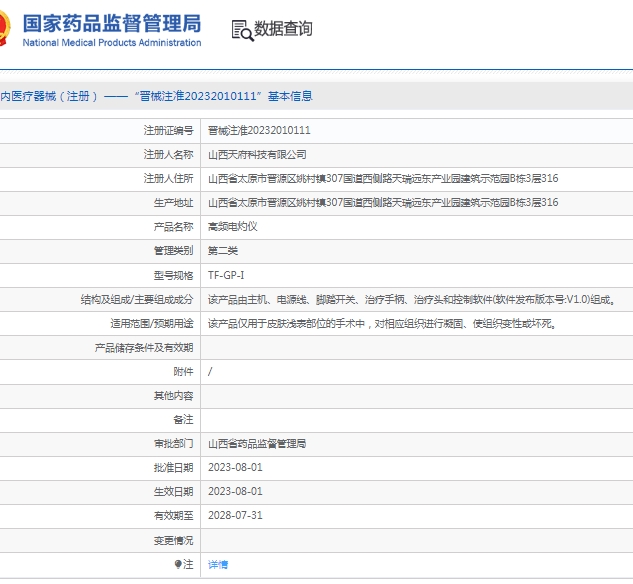
Task: Select the management class value 第二类
Action: click(223, 251)
